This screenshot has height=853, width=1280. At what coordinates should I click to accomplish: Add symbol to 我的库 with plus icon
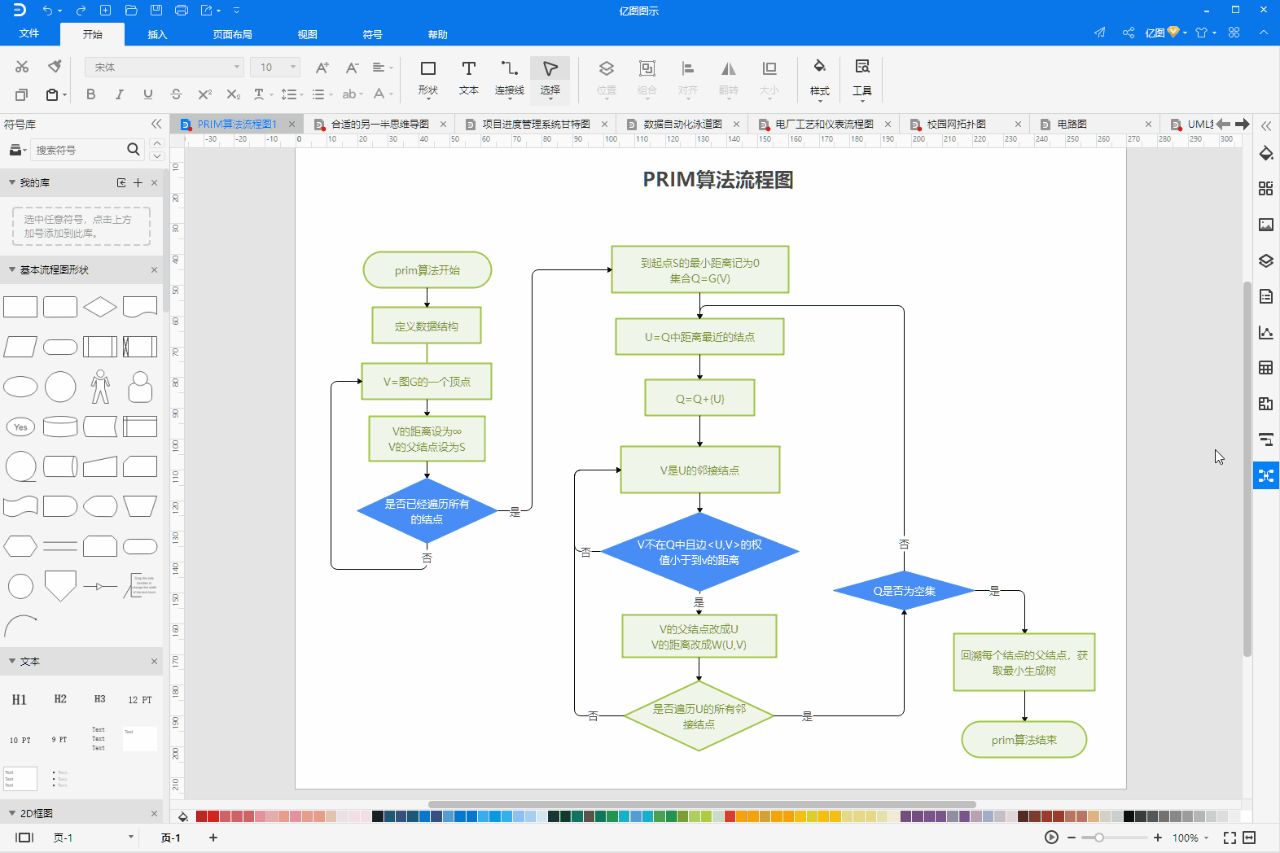138,183
